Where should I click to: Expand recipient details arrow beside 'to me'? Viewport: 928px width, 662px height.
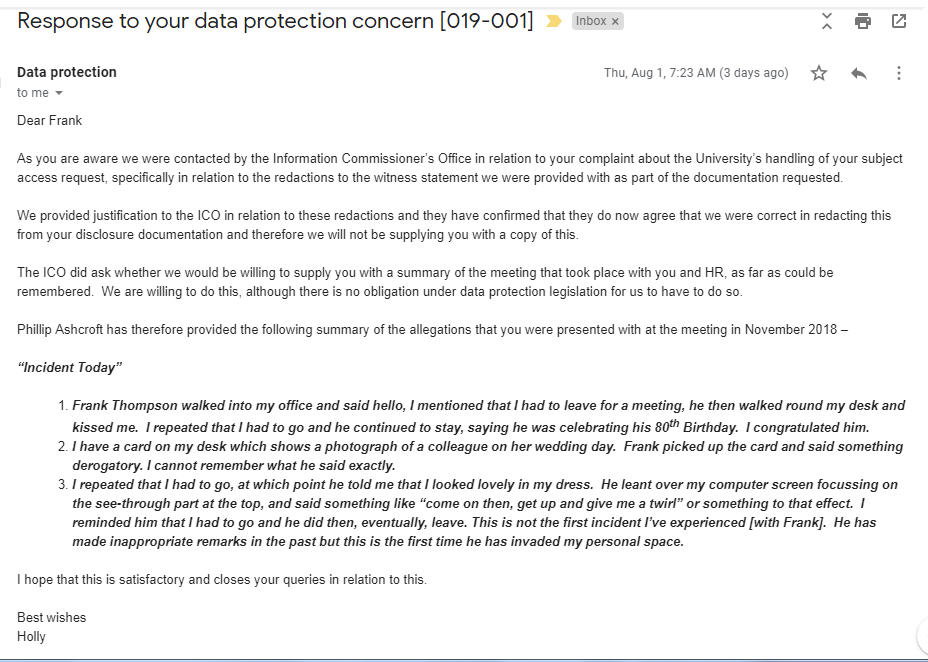[x=59, y=93]
